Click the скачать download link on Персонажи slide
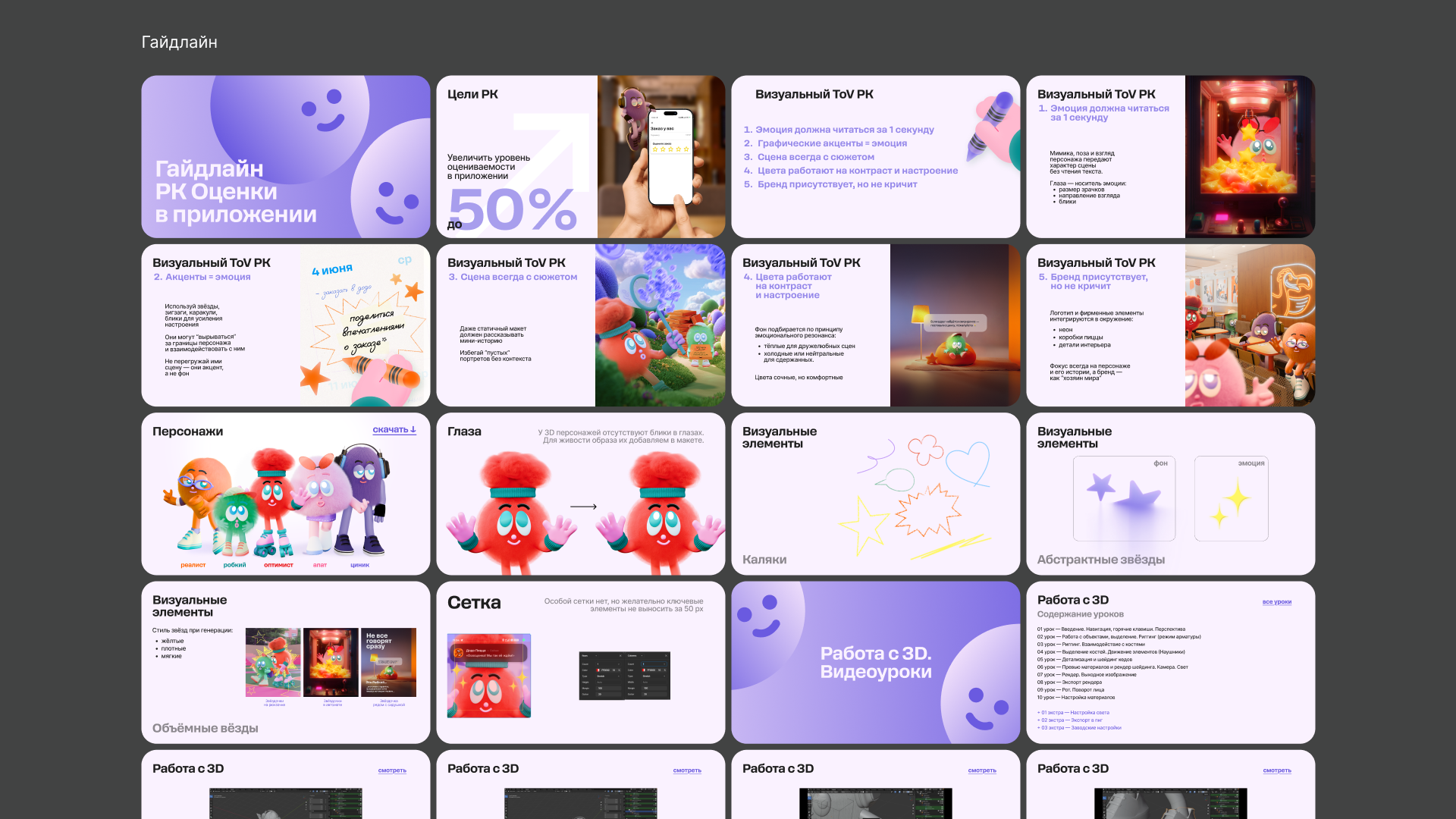 click(390, 430)
